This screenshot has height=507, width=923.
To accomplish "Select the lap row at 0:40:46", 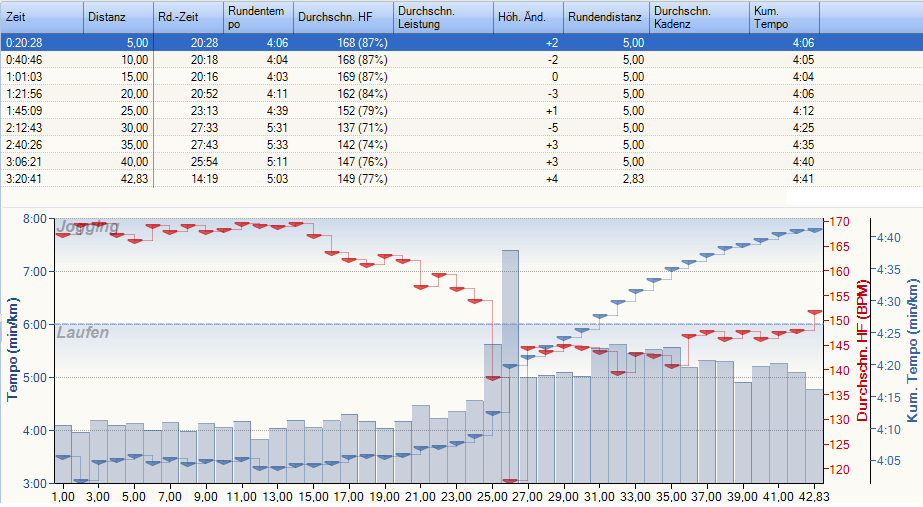I will pos(462,59).
